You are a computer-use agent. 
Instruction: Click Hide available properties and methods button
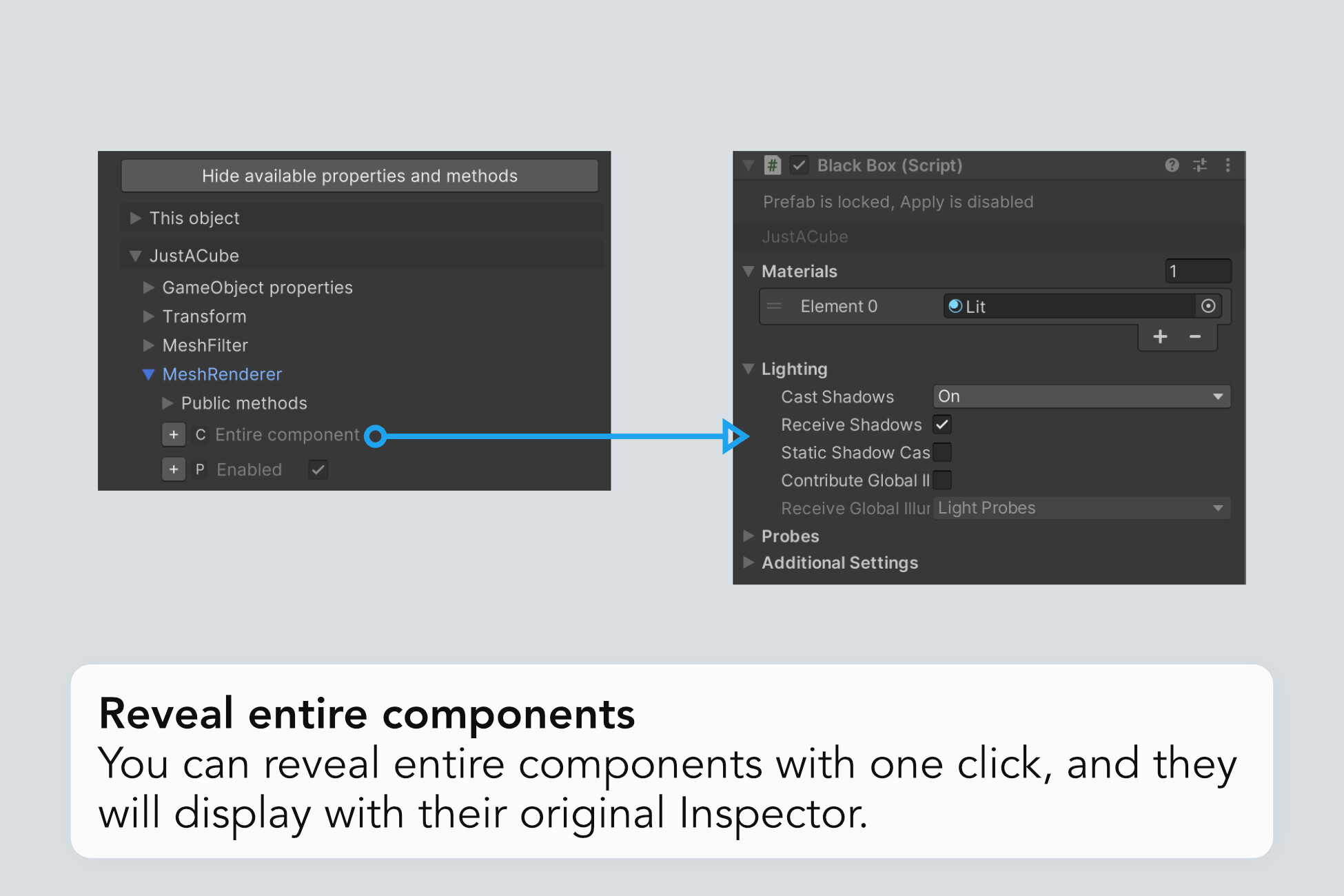(x=359, y=176)
